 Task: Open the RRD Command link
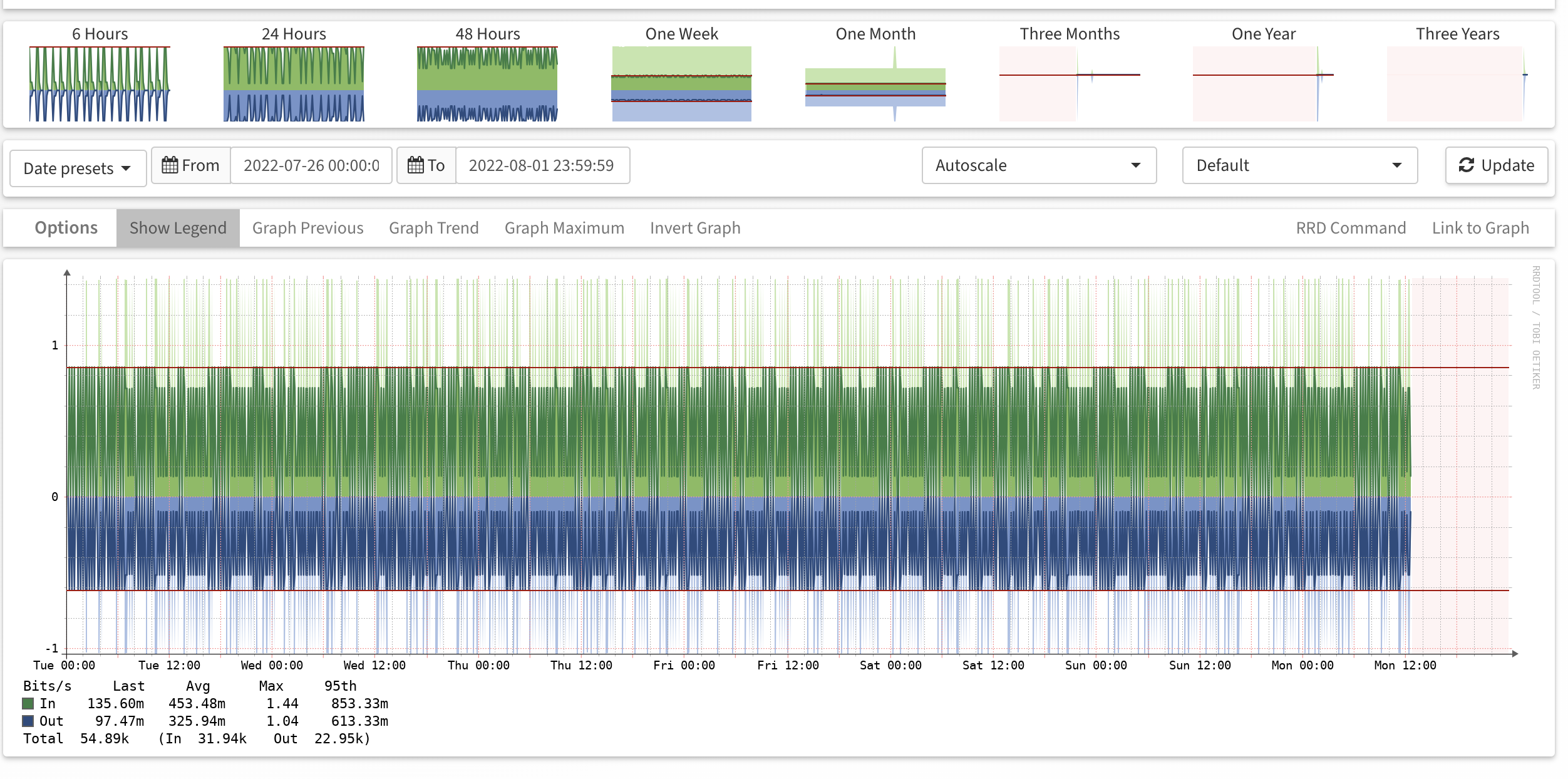click(x=1351, y=228)
